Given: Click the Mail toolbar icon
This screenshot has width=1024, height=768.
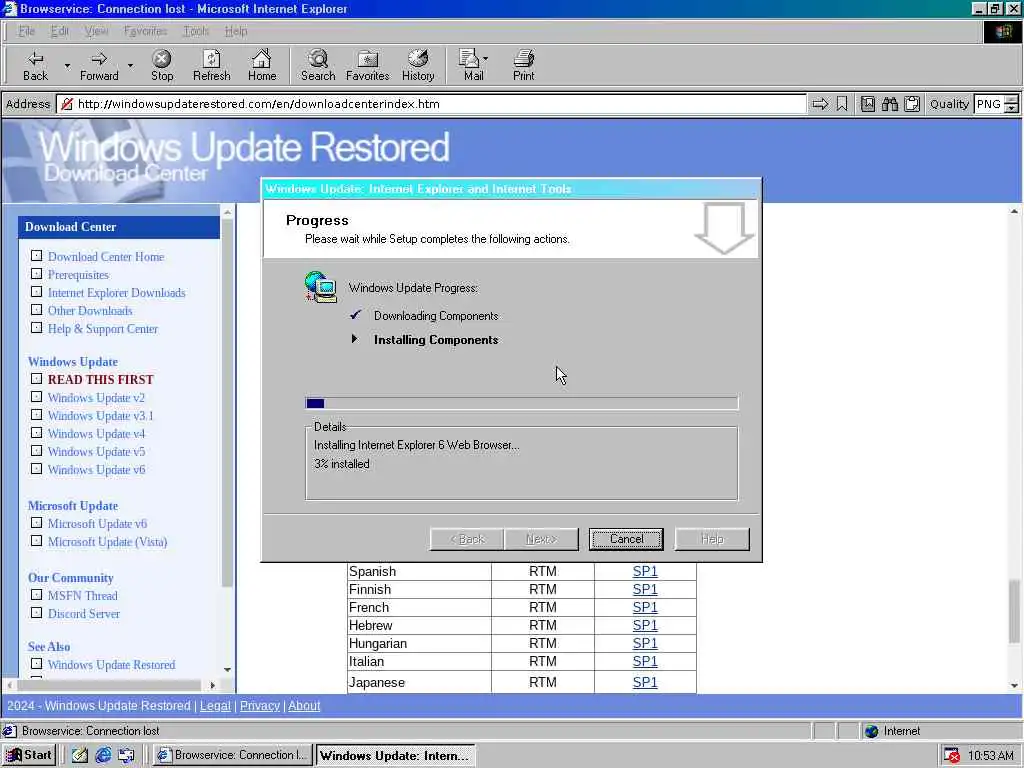Looking at the screenshot, I should click(469, 59).
